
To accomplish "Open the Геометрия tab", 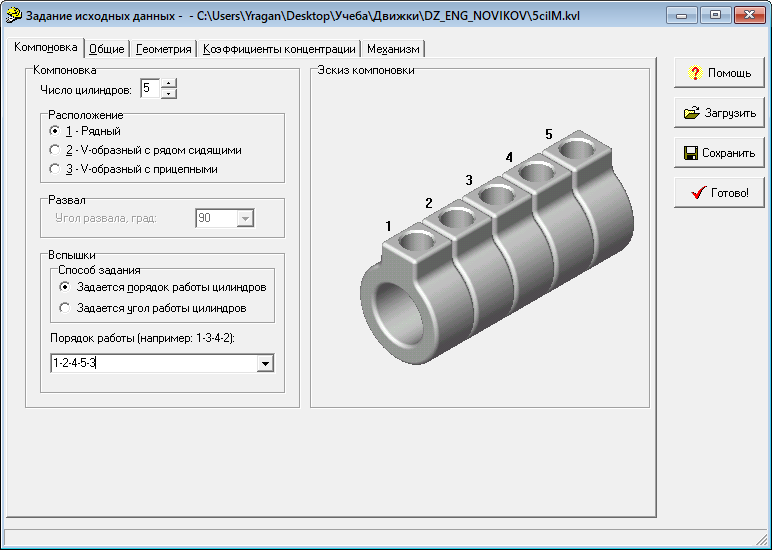I will pos(163,49).
